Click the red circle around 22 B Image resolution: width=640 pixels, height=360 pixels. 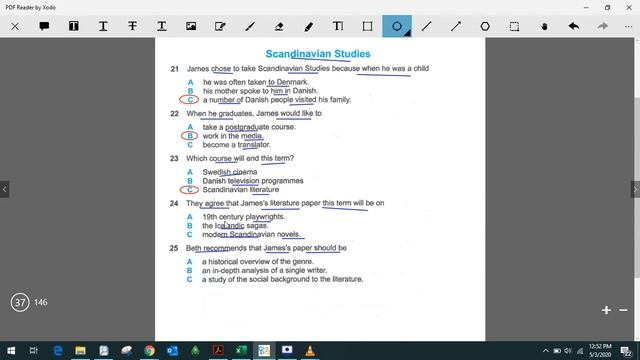tap(189, 136)
